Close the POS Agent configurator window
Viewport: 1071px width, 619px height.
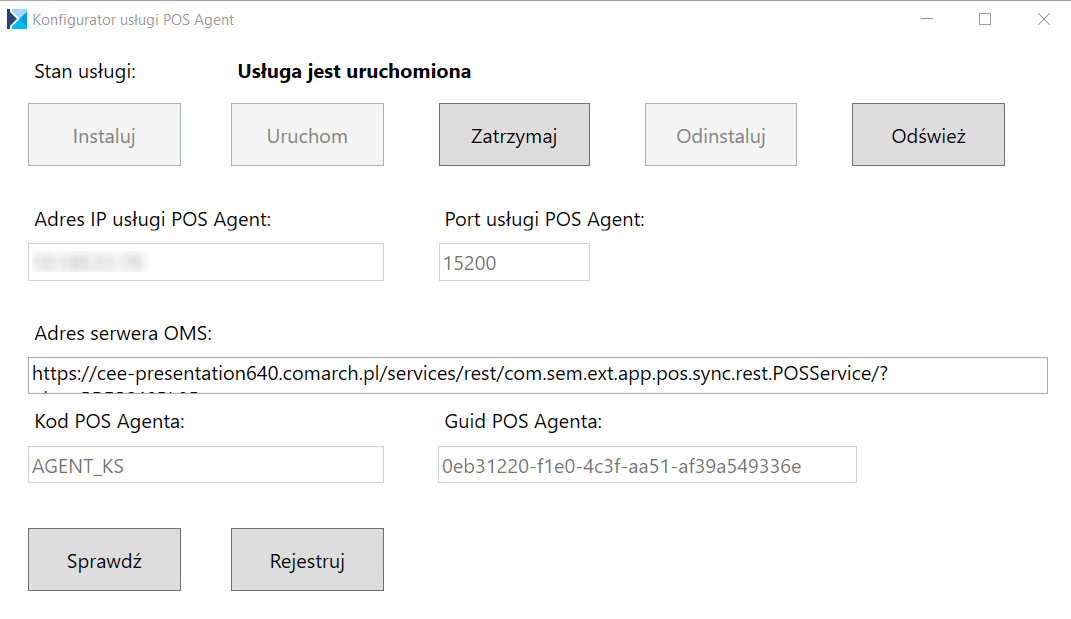1044,19
